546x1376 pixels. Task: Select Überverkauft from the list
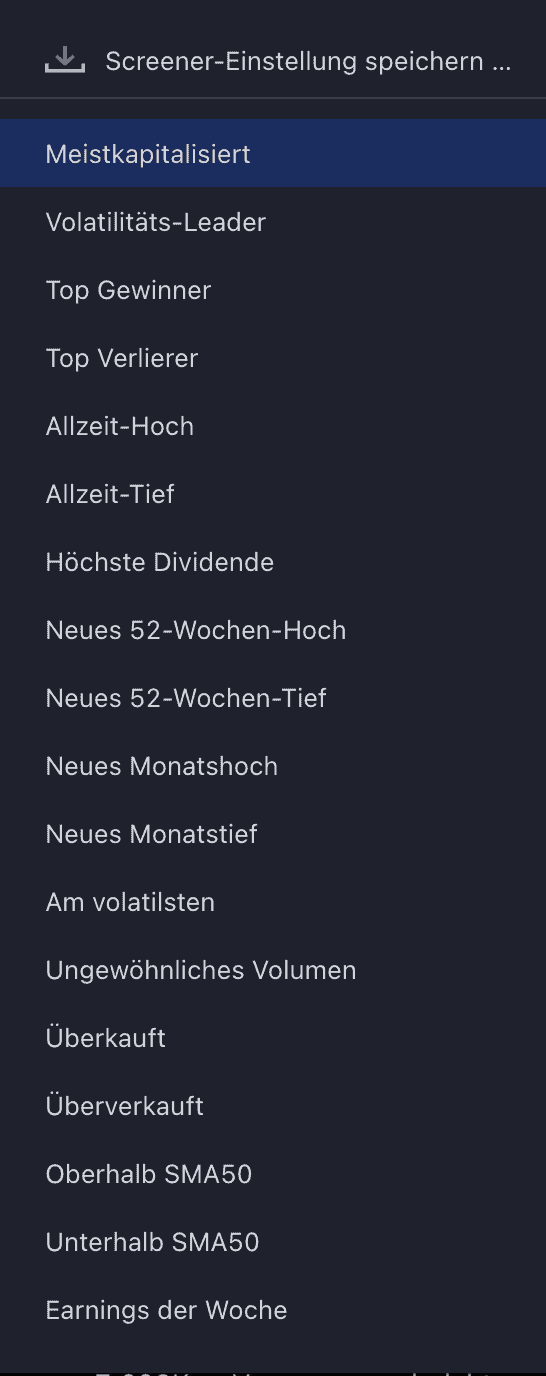pos(273,1106)
